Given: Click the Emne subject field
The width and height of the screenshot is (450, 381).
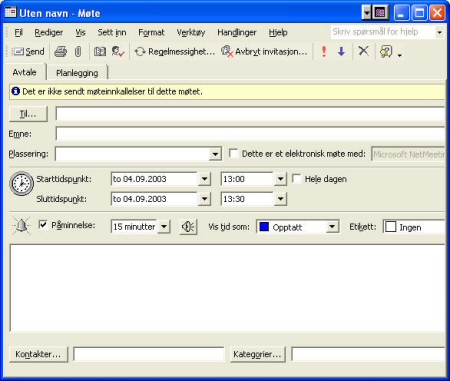Looking at the screenshot, I should [x=250, y=134].
